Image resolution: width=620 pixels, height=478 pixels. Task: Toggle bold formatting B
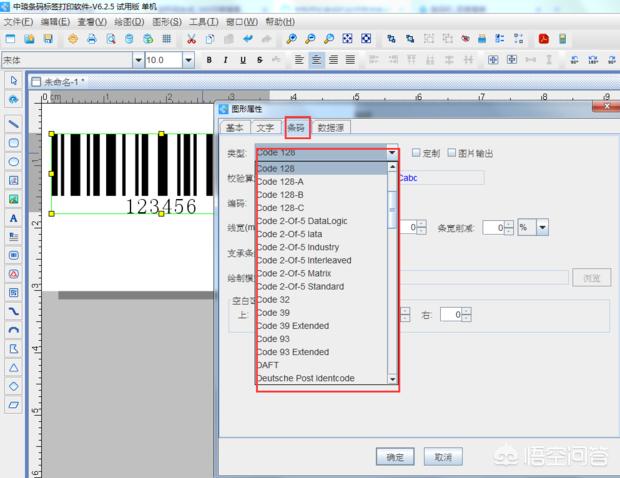[209, 60]
